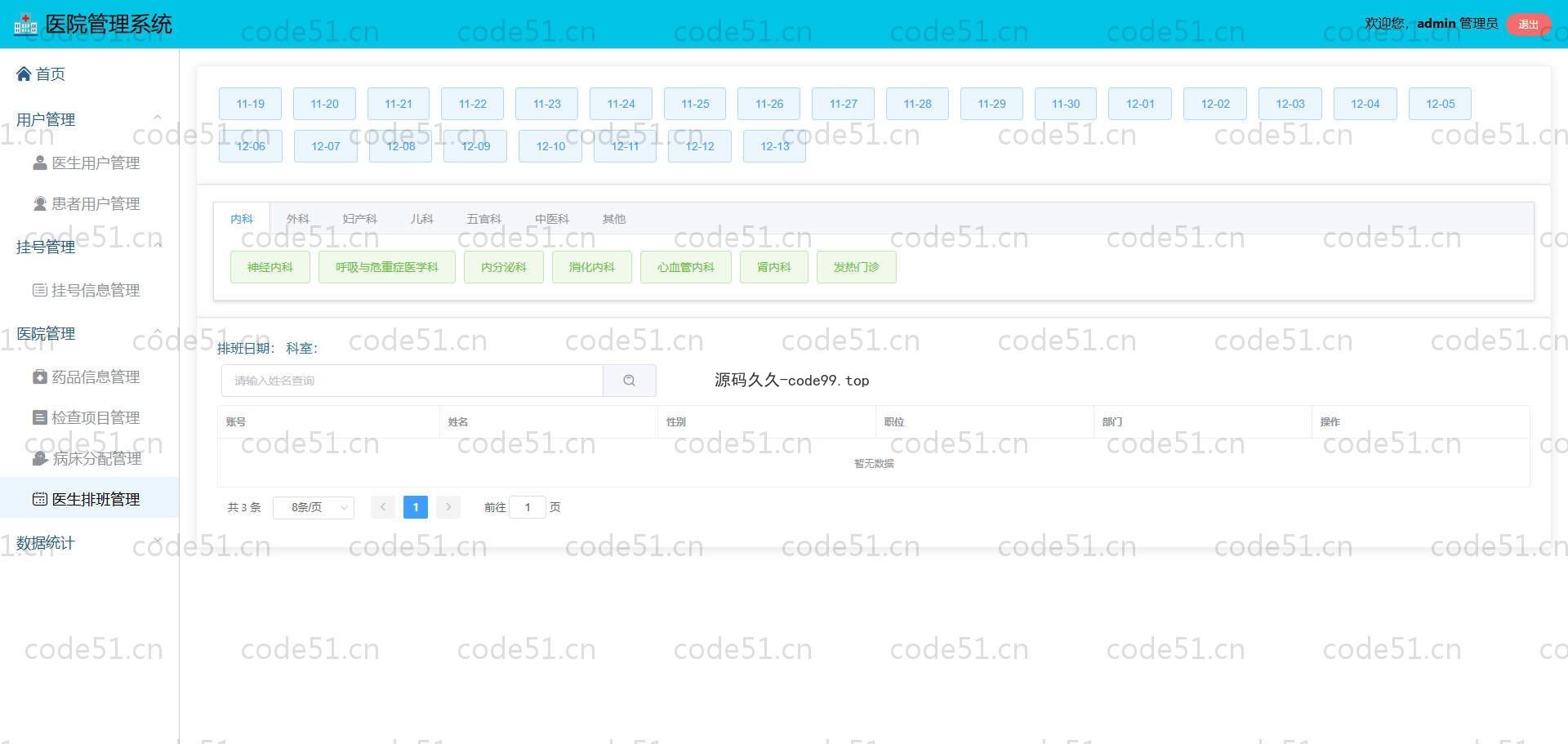This screenshot has height=744, width=1568.
Task: Select the 内分泌科 department button
Action: (504, 267)
